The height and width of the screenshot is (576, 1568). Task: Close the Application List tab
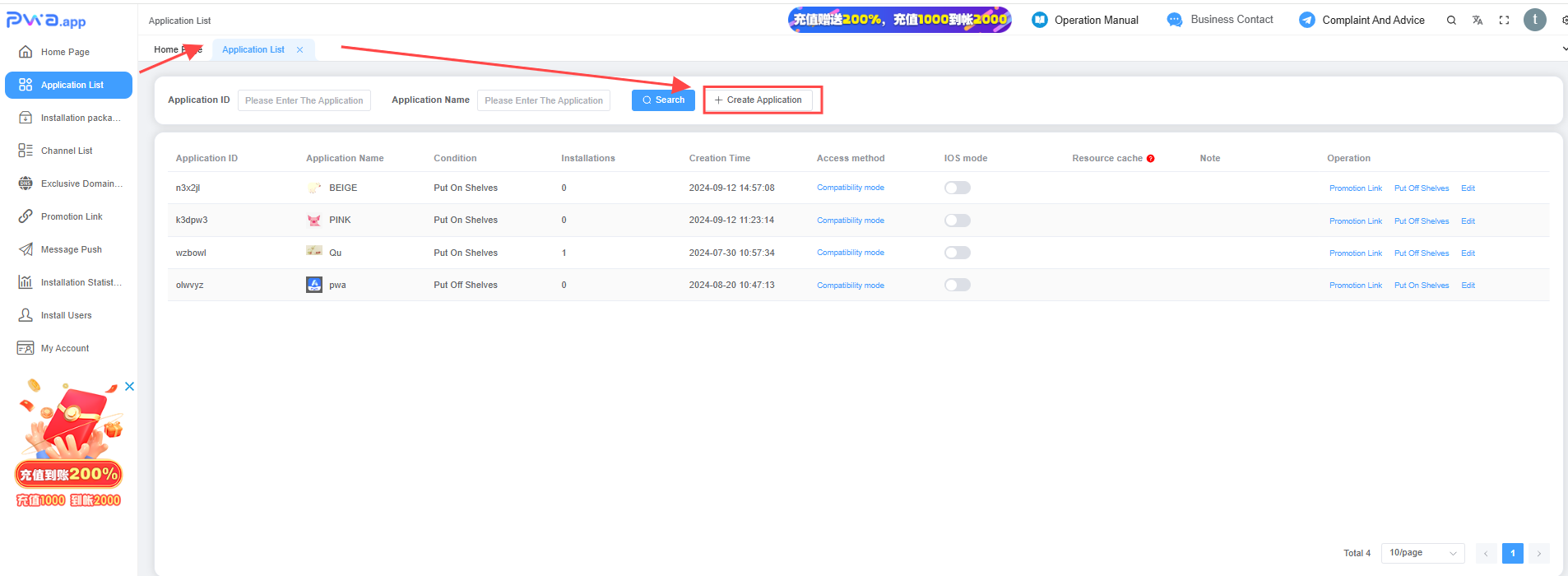tap(300, 50)
